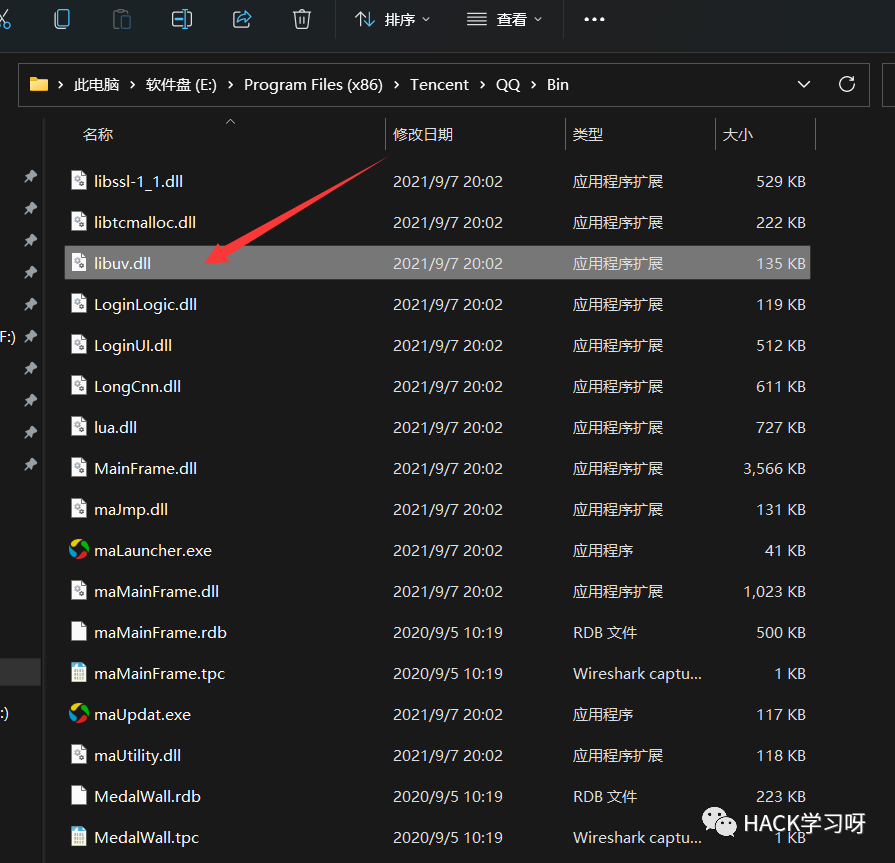Select MedalWall.rdb file
The image size is (895, 863).
(437, 797)
